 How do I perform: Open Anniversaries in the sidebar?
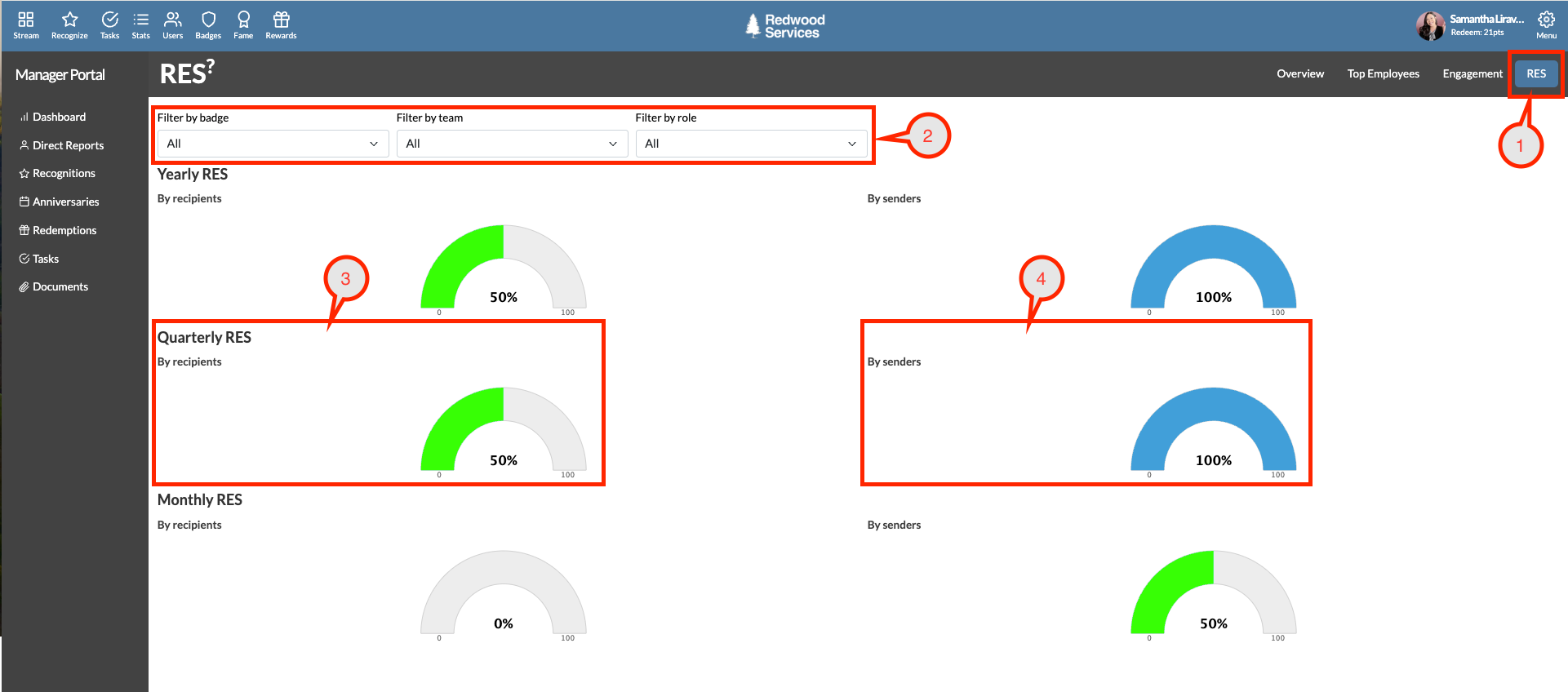(x=59, y=202)
